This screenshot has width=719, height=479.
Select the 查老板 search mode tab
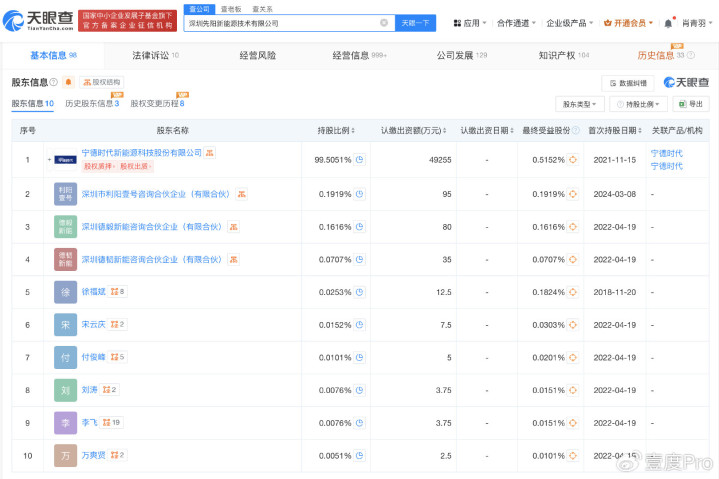(x=231, y=9)
